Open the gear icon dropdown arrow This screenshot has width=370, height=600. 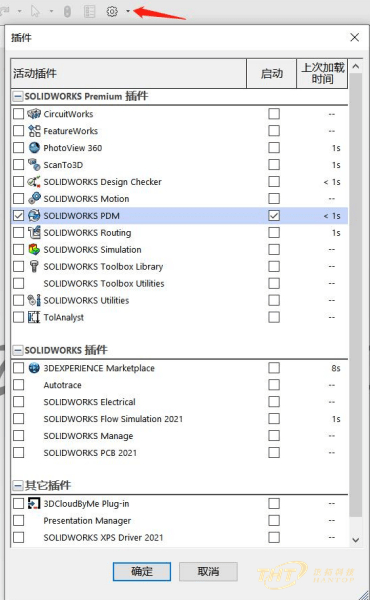click(x=128, y=11)
